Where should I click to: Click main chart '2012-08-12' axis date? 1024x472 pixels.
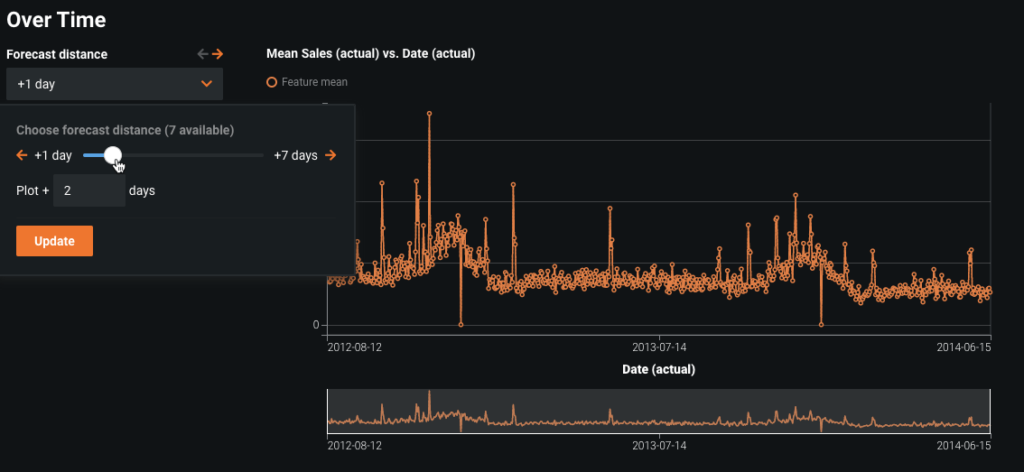click(355, 347)
